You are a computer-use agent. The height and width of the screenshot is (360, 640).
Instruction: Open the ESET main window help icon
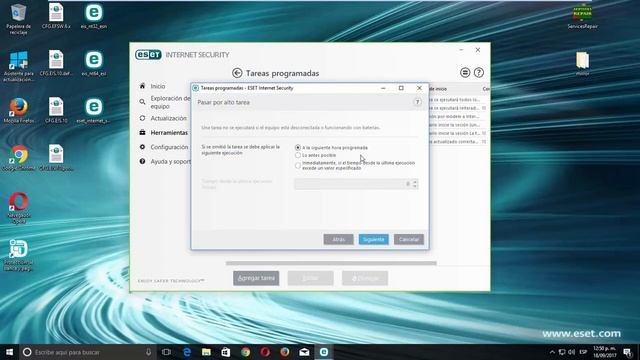point(479,73)
